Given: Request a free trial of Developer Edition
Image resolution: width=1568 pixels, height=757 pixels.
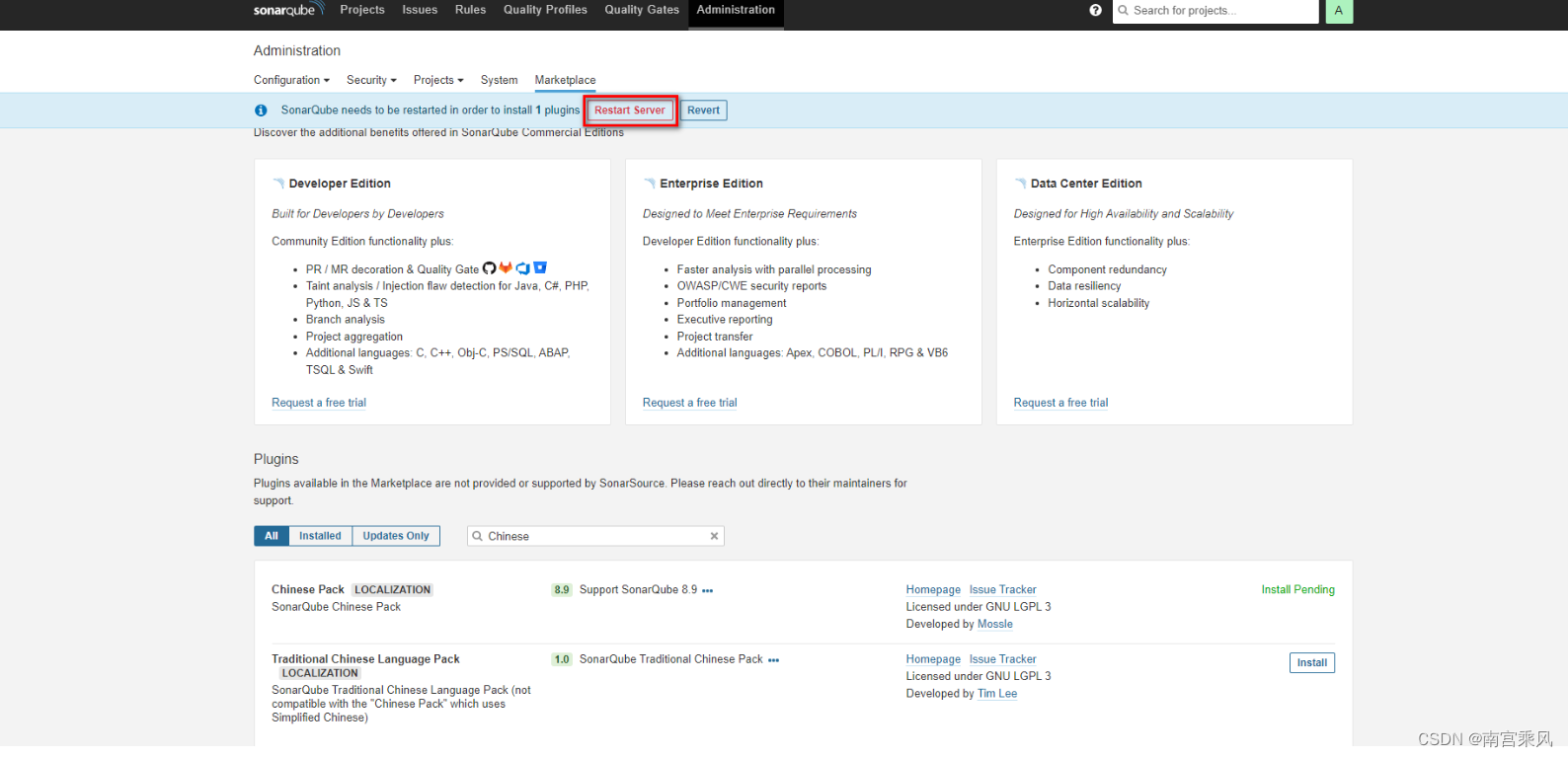Looking at the screenshot, I should 319,403.
